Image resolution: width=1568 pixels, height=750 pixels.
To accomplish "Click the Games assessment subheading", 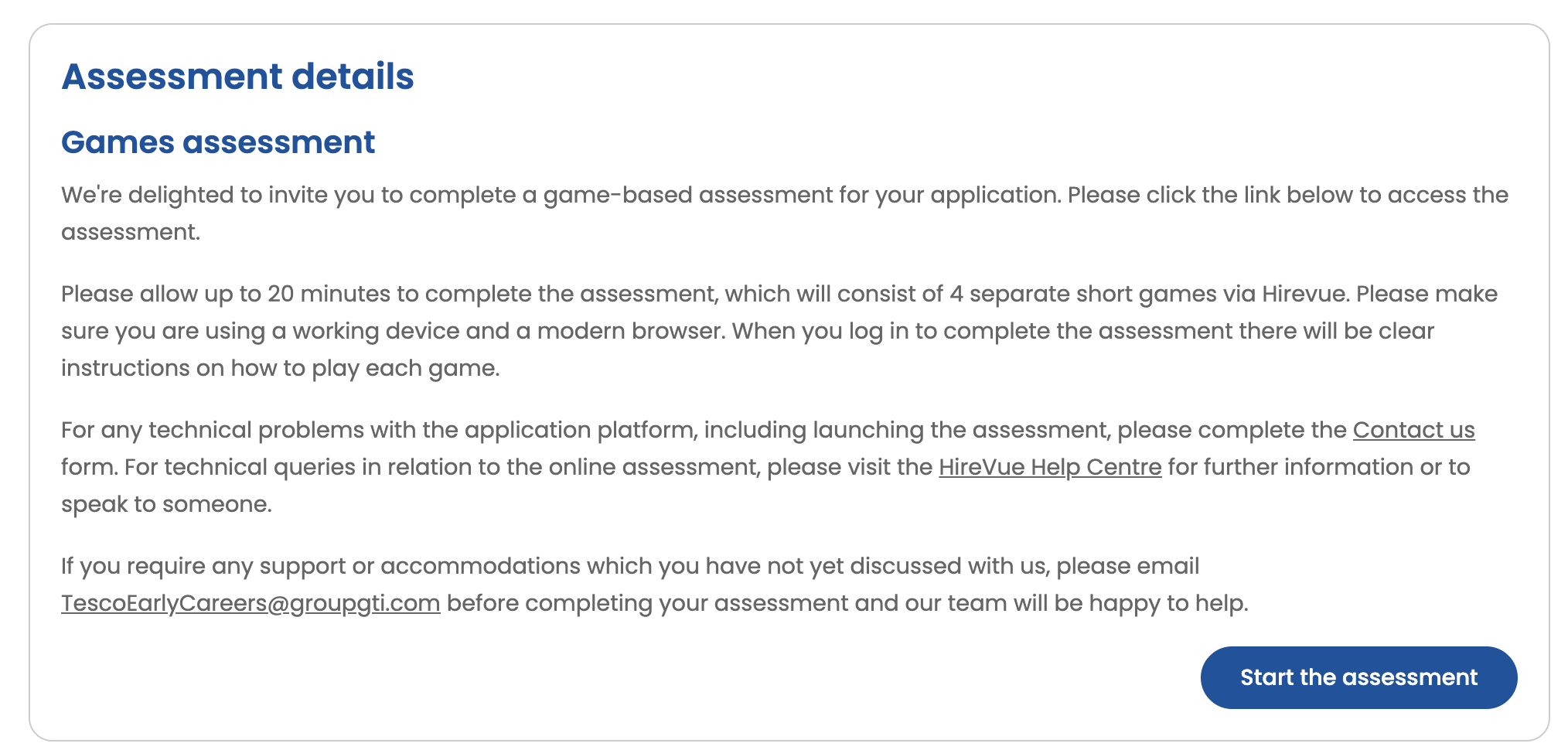I will tap(218, 142).
